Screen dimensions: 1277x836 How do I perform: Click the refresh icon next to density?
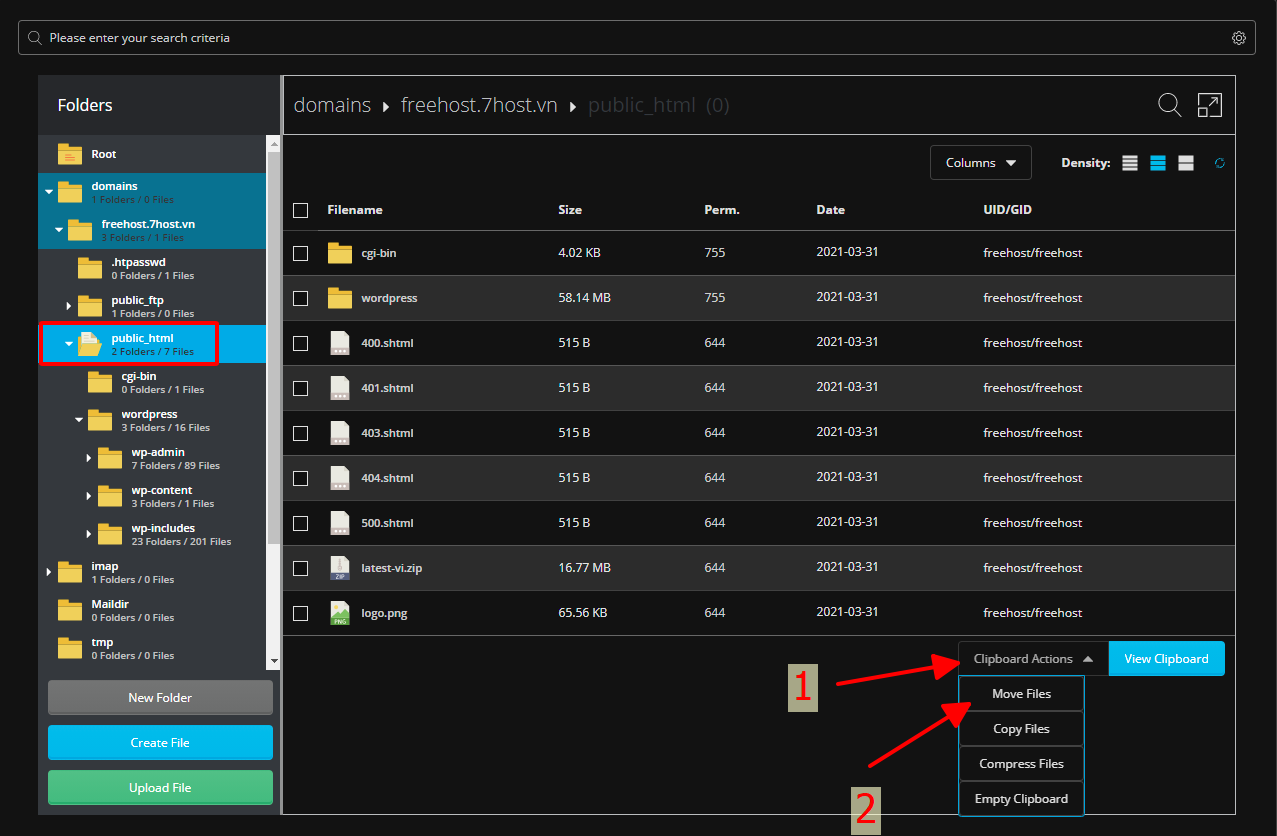point(1220,163)
